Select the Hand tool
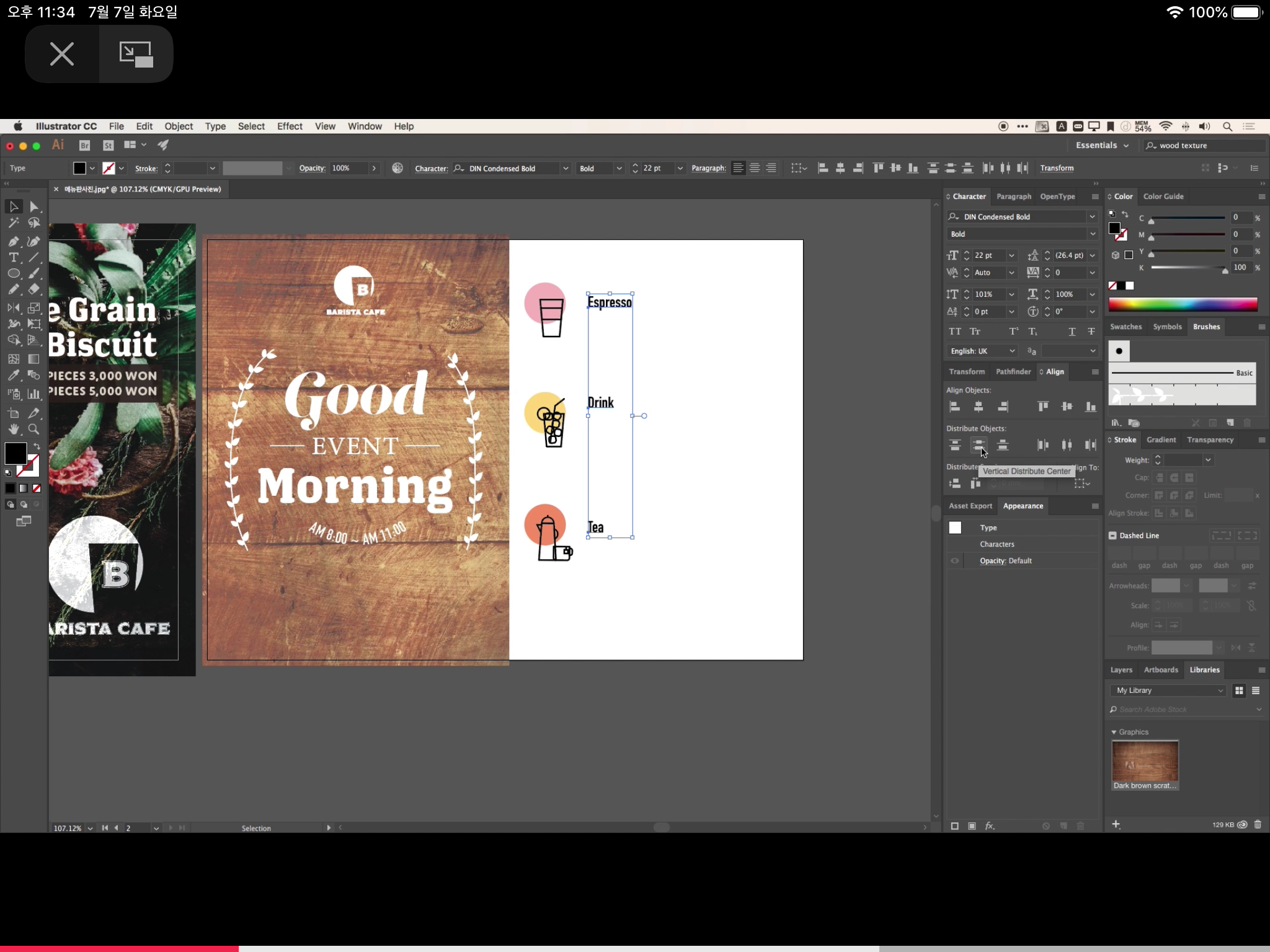 point(14,429)
